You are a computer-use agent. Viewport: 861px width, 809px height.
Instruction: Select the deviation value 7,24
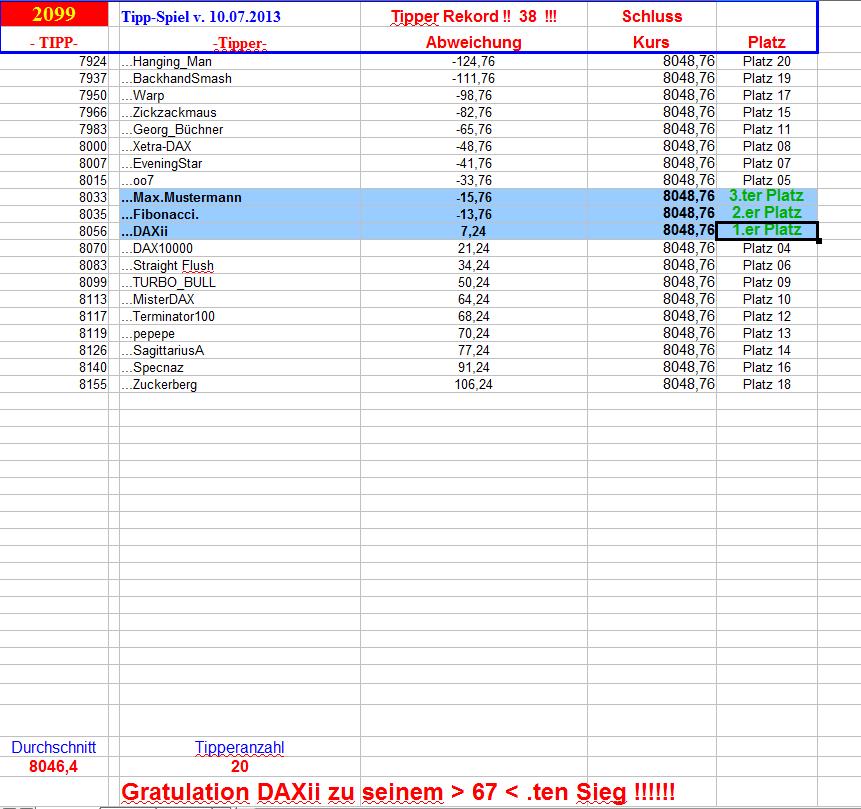(473, 232)
